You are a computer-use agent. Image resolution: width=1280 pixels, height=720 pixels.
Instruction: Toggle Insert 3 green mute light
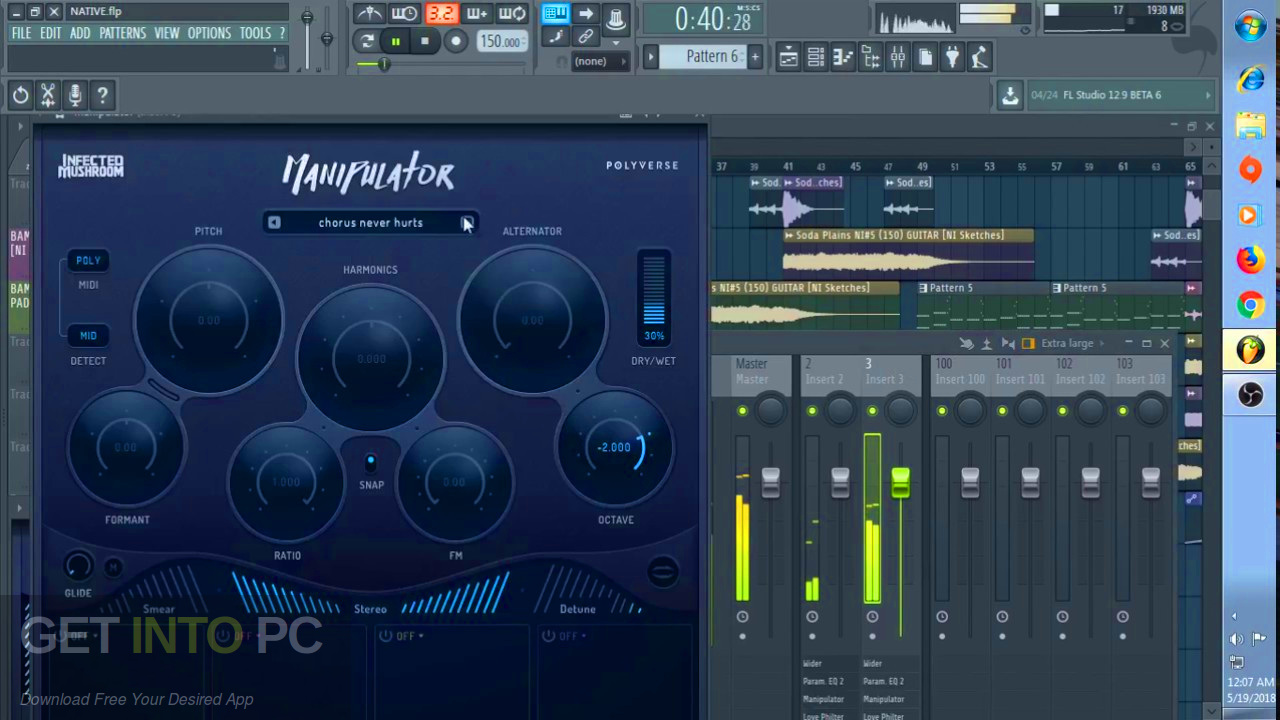872,411
